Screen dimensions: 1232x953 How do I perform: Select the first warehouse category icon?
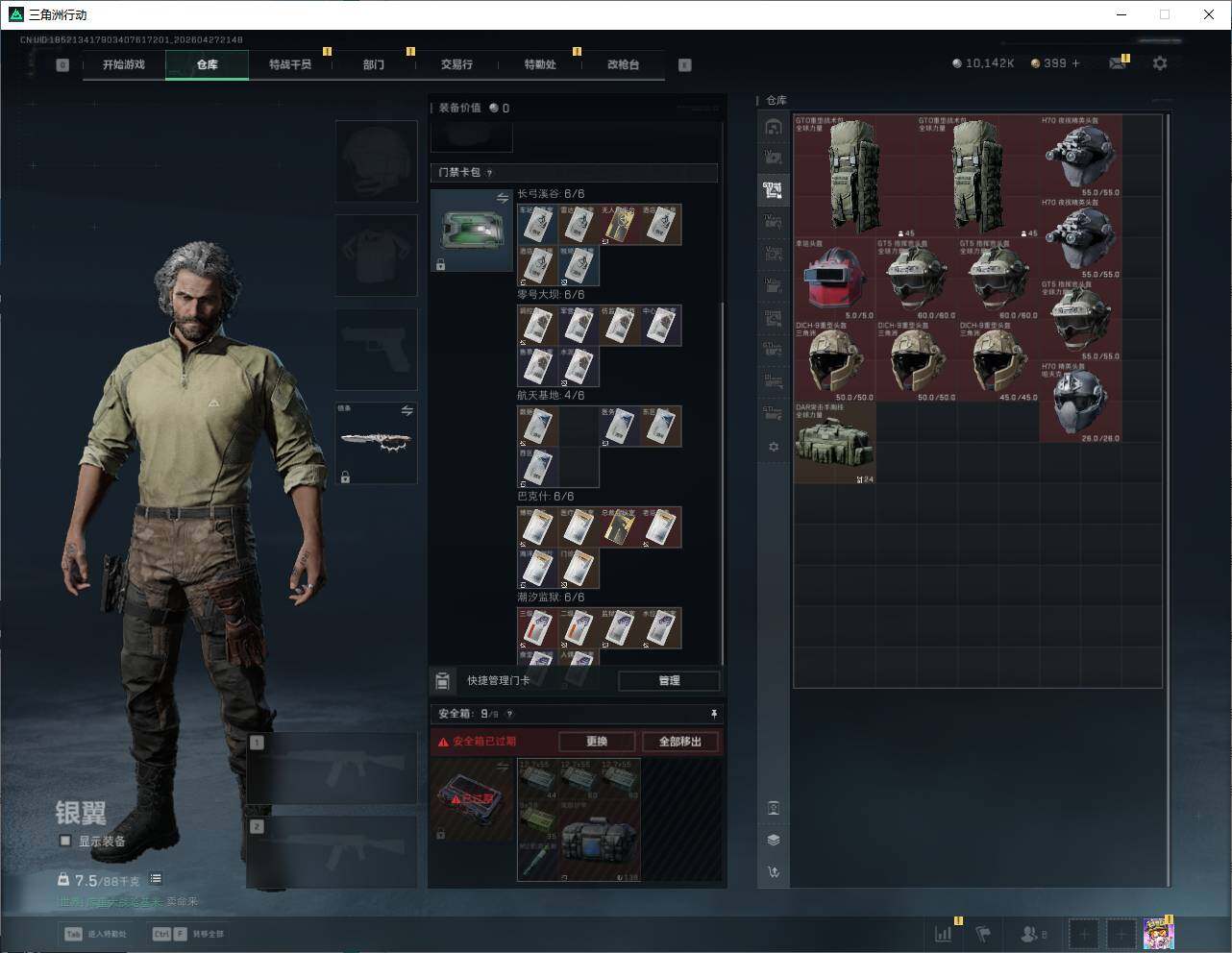point(774,127)
